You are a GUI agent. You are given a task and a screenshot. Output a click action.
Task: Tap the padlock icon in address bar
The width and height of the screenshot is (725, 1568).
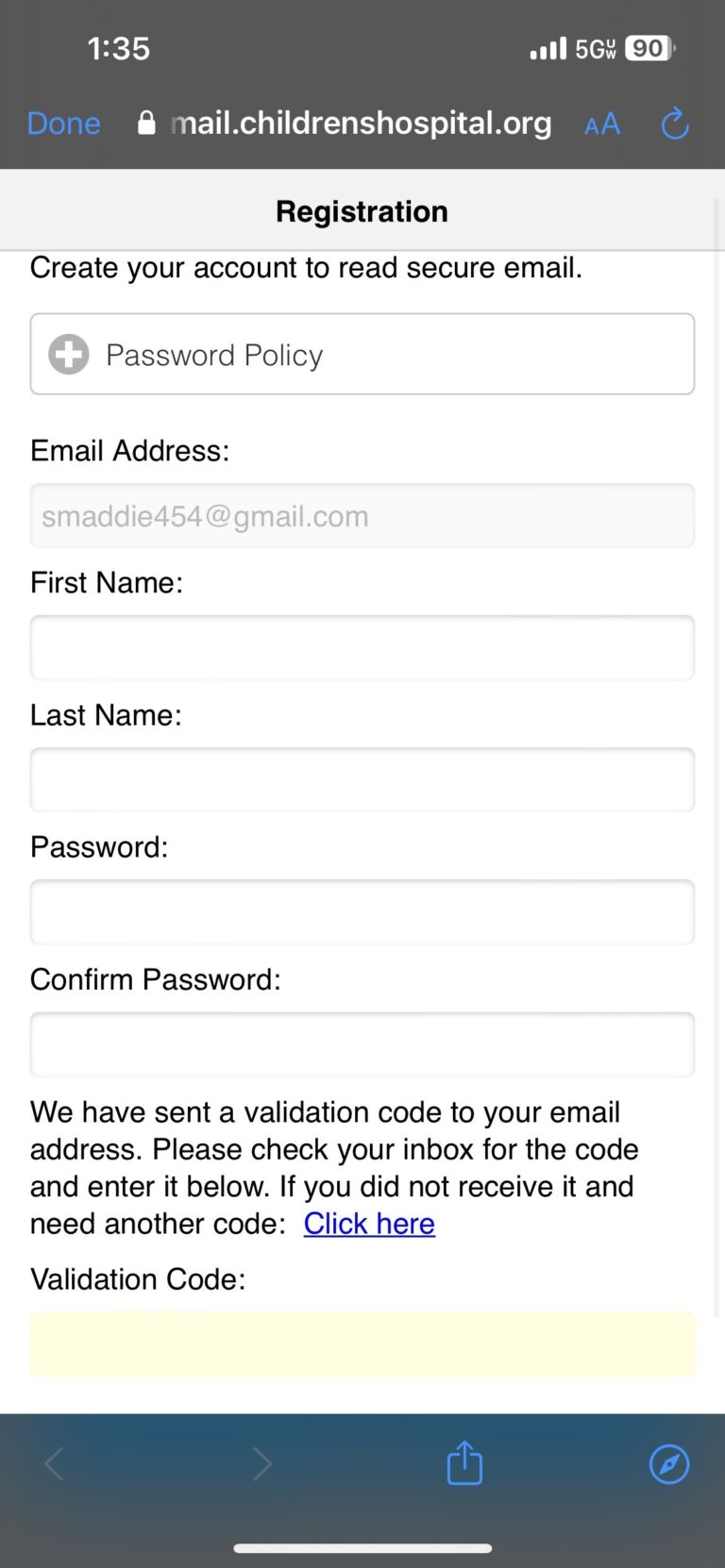click(146, 123)
